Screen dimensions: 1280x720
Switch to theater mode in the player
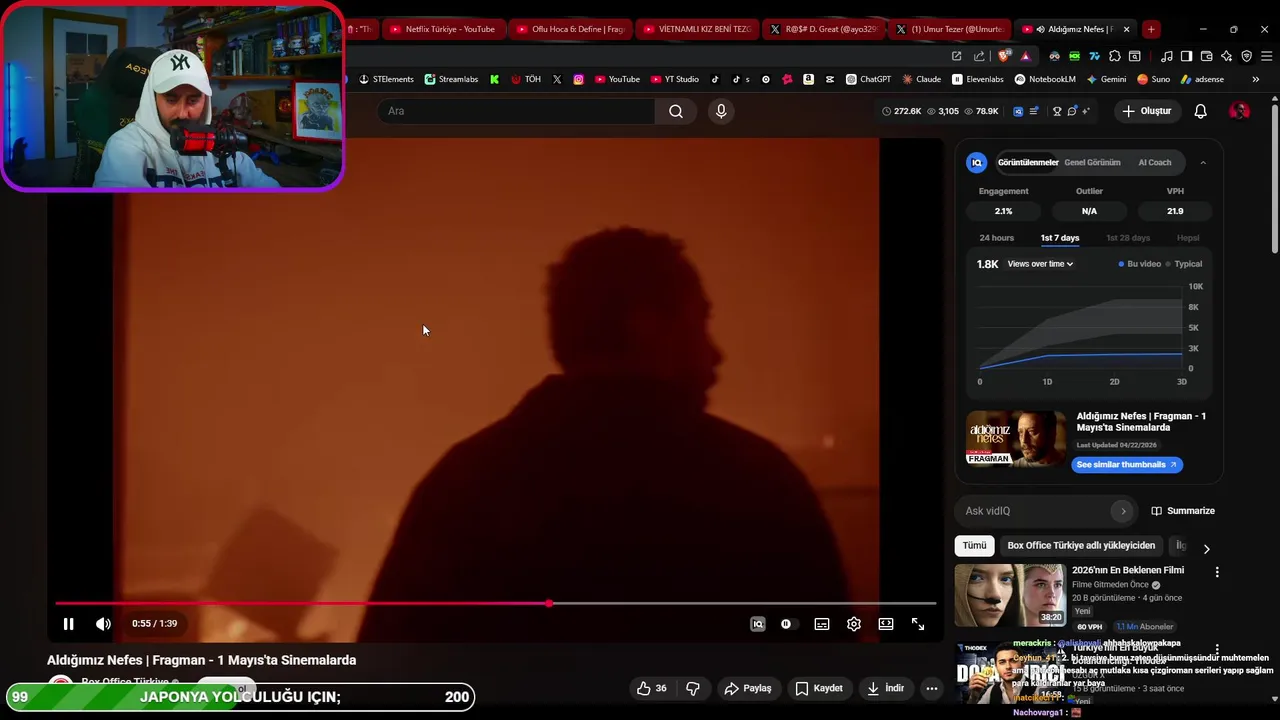pyautogui.click(x=886, y=624)
